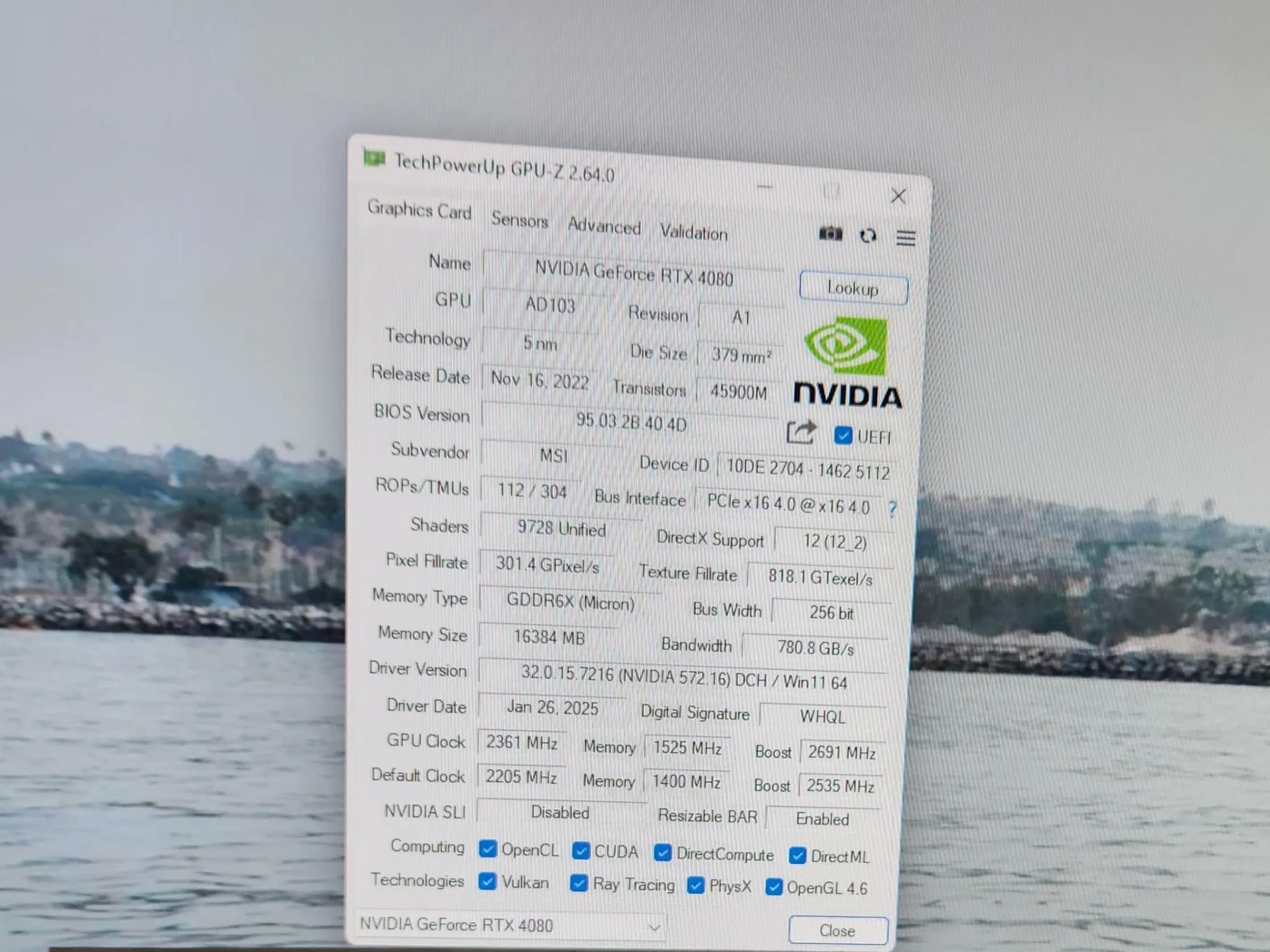
Task: Select the Graphics Card tab
Action: 419,209
